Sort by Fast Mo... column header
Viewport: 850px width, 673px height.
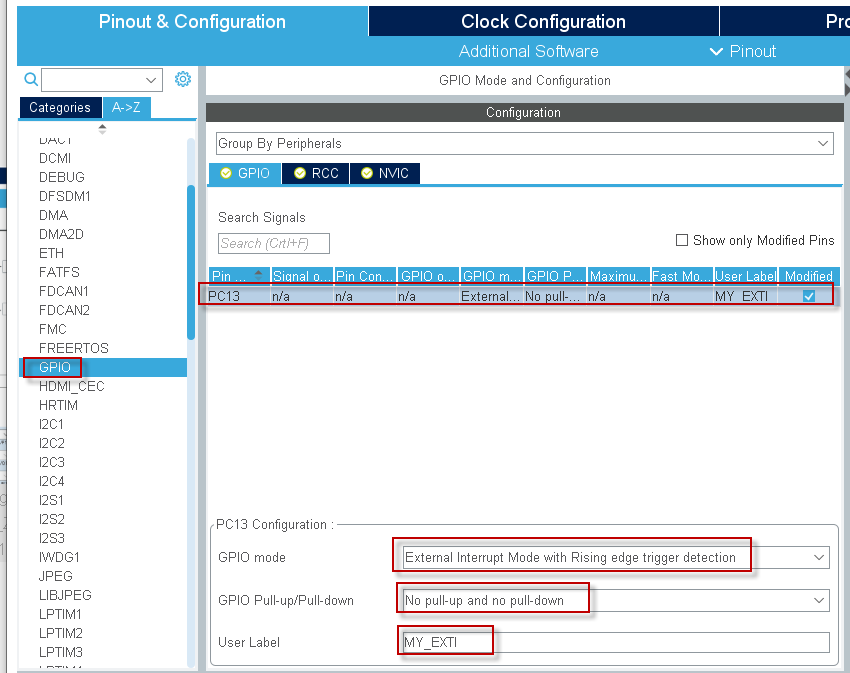681,275
